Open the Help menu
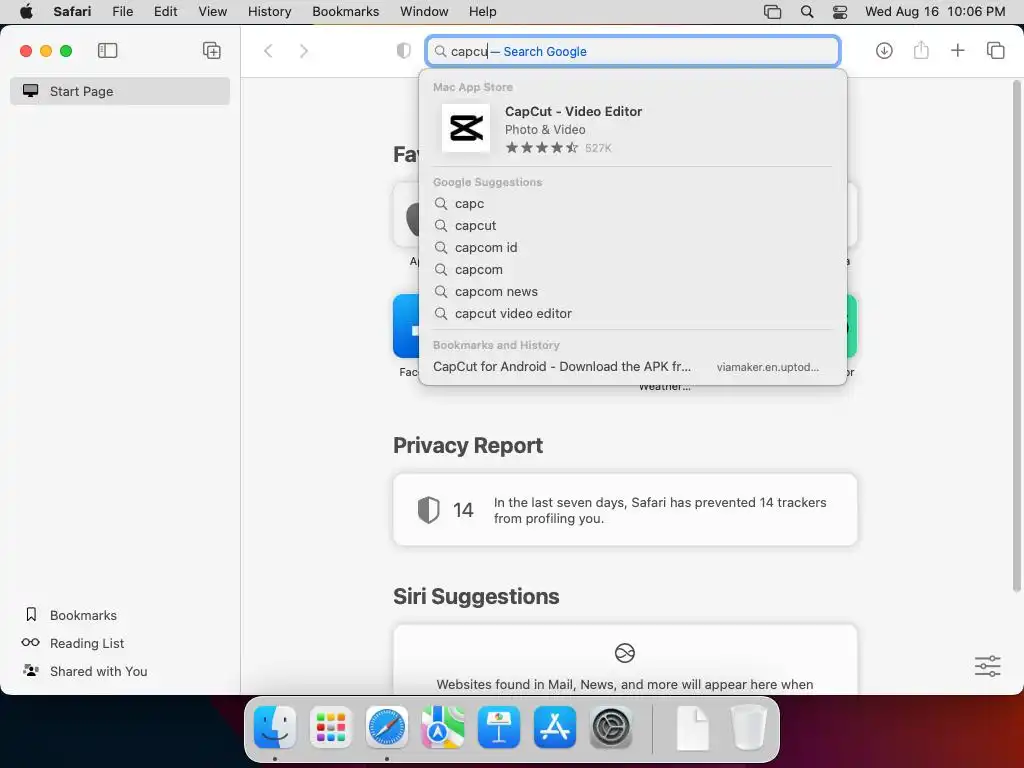Viewport: 1024px width, 768px height. point(483,12)
